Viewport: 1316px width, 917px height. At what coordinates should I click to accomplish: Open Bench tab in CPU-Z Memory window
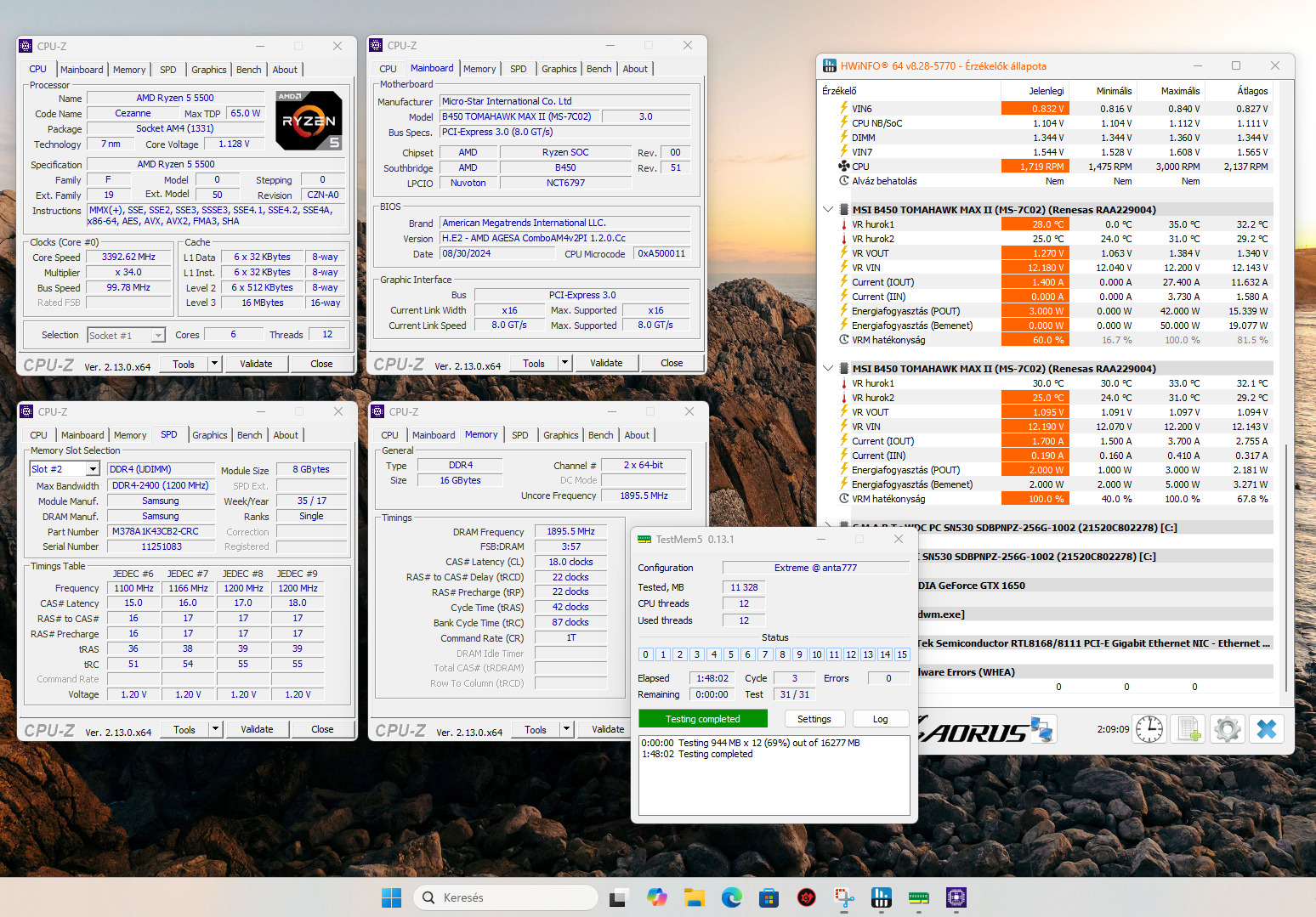[x=601, y=435]
